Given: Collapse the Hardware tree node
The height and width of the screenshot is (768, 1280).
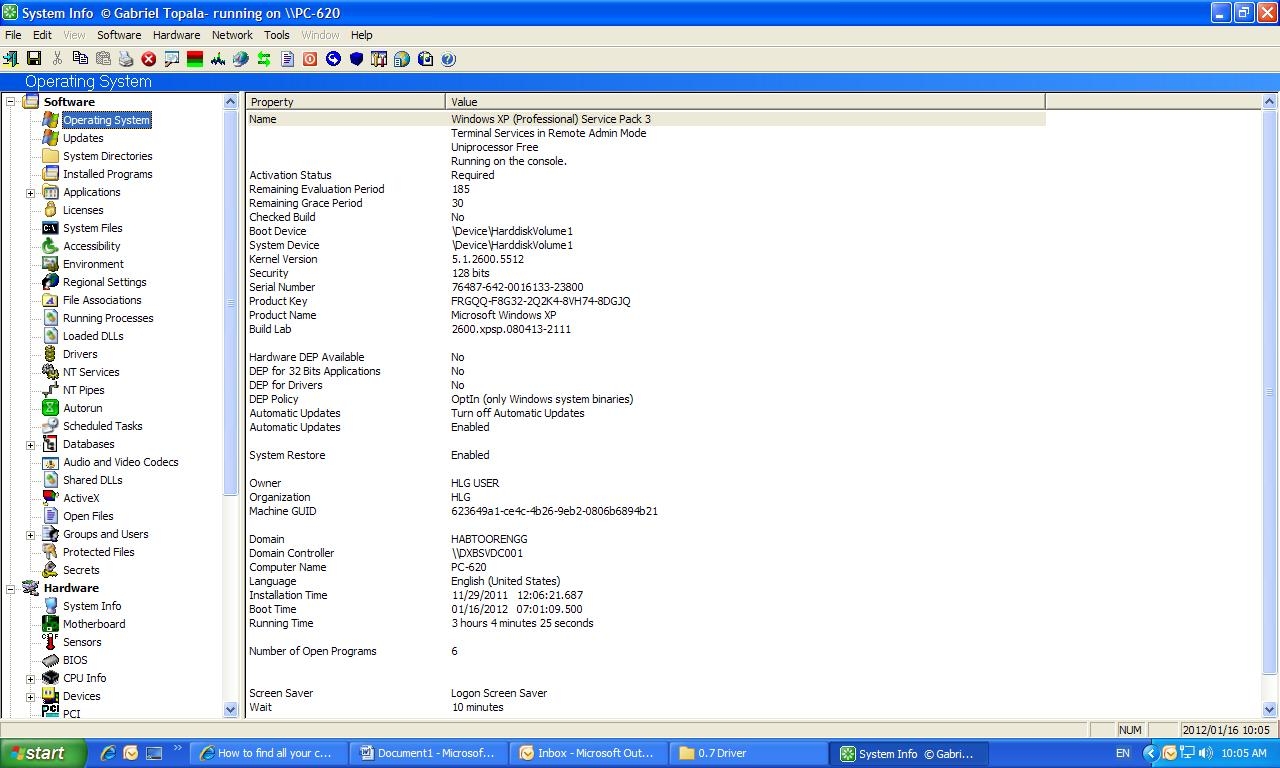Looking at the screenshot, I should [x=11, y=589].
